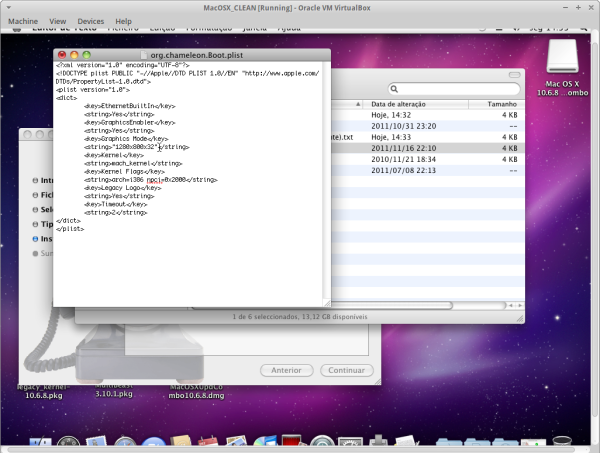Select the MacOSXUpdCombo10.6.8.dmg desktop file
The height and width of the screenshot is (453, 600).
pos(196,392)
